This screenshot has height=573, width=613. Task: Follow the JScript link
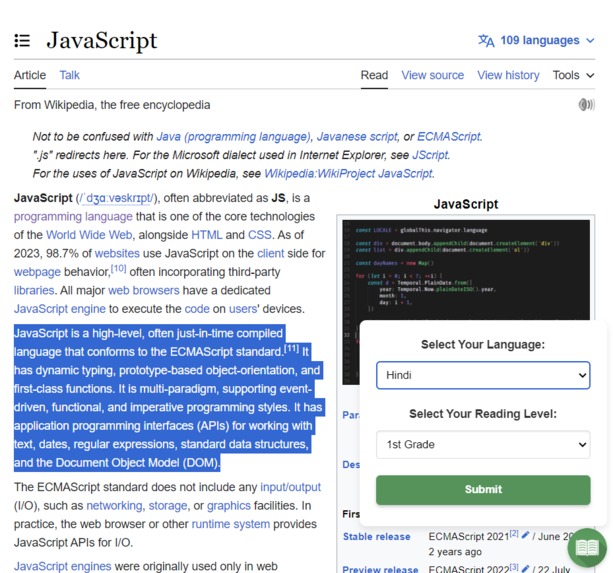(430, 155)
